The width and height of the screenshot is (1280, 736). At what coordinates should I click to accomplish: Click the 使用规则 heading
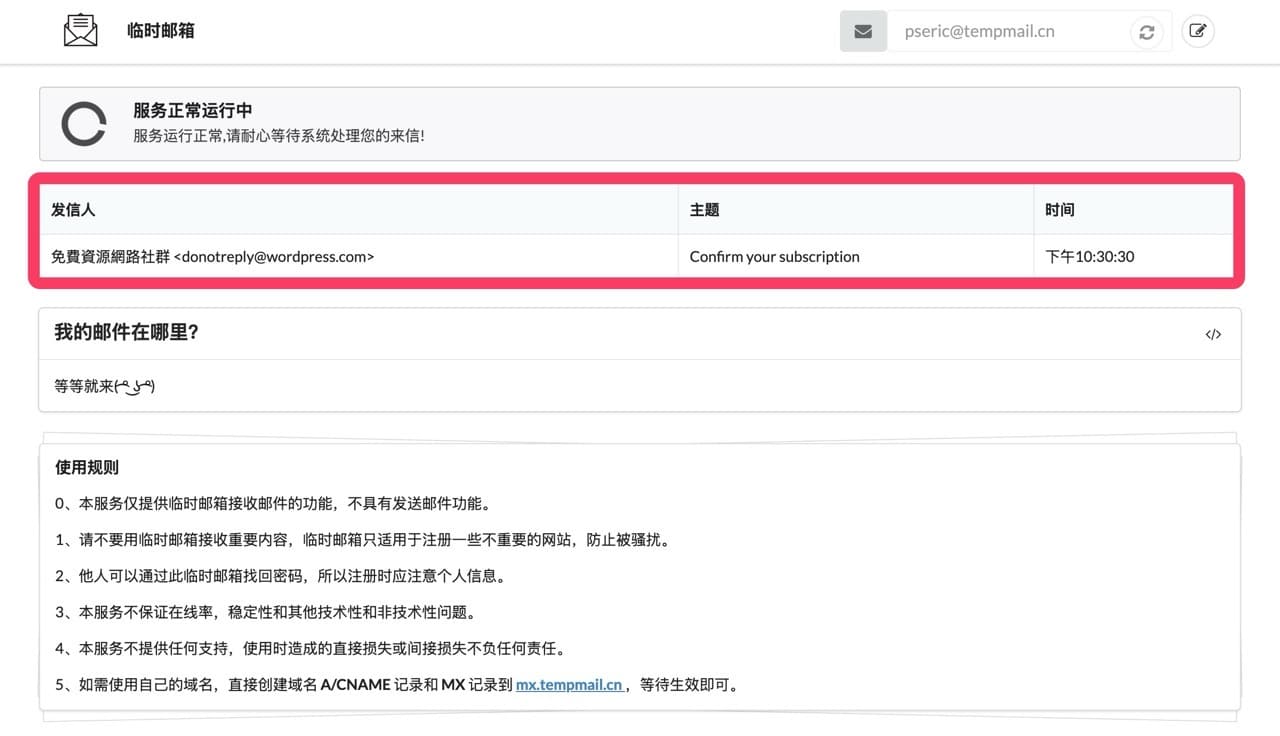click(87, 467)
